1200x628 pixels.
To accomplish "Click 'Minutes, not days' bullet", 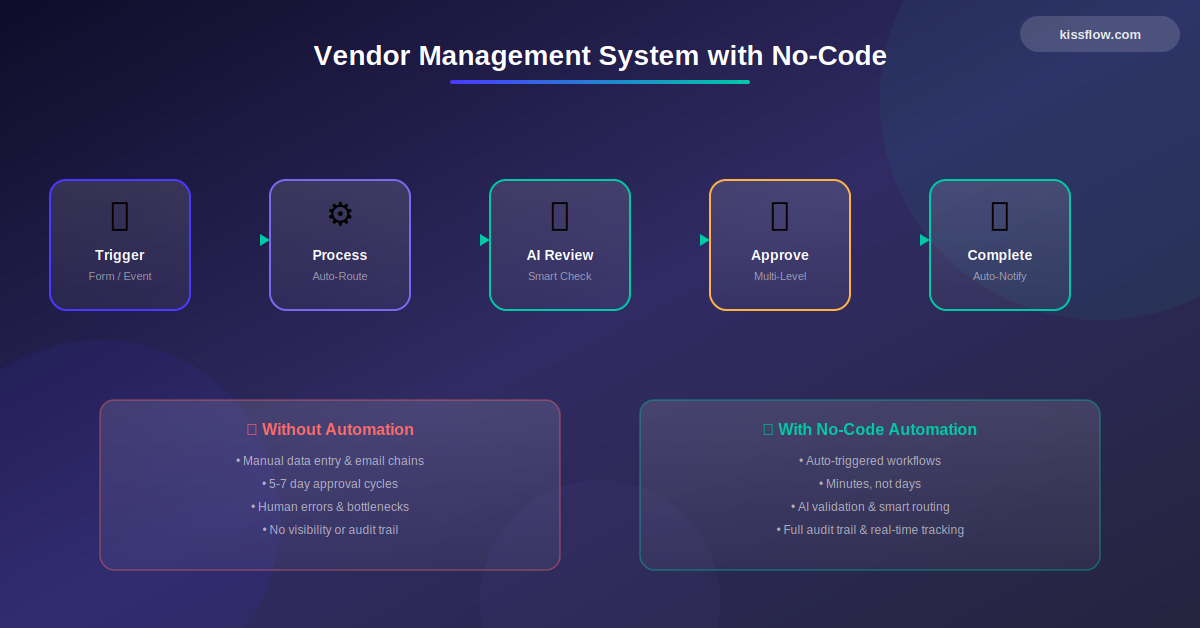I will click(870, 484).
